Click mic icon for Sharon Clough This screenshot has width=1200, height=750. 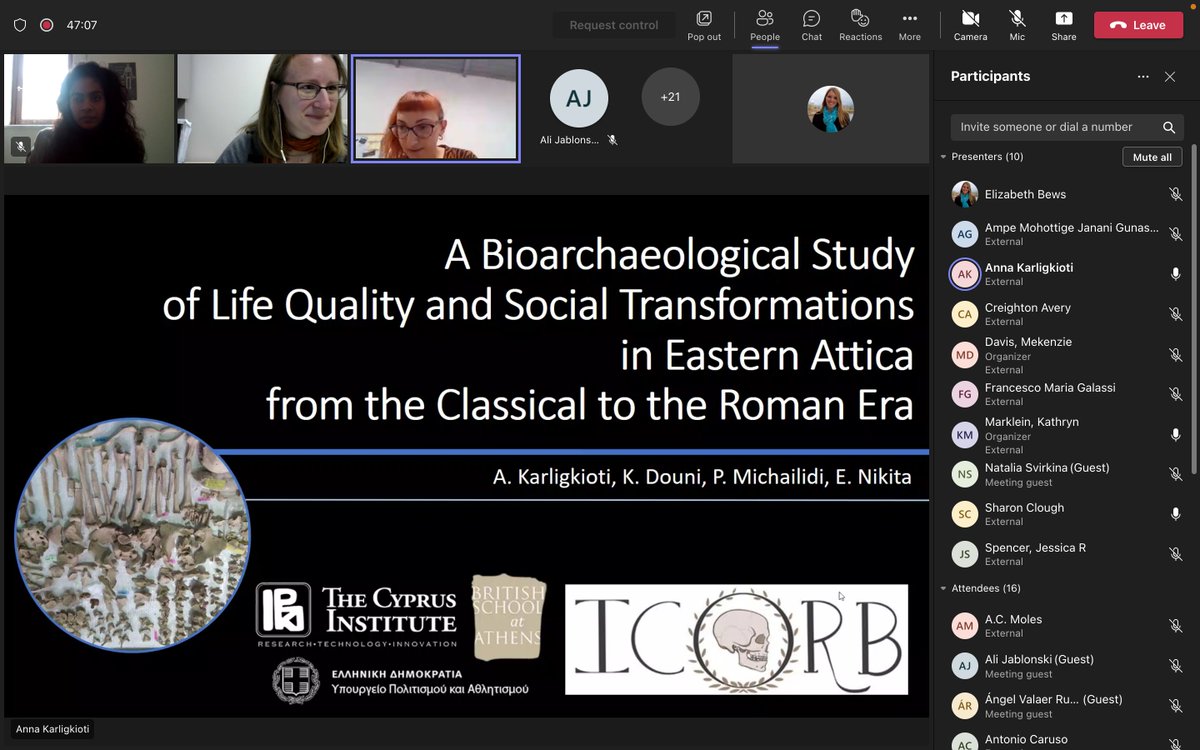click(1176, 514)
